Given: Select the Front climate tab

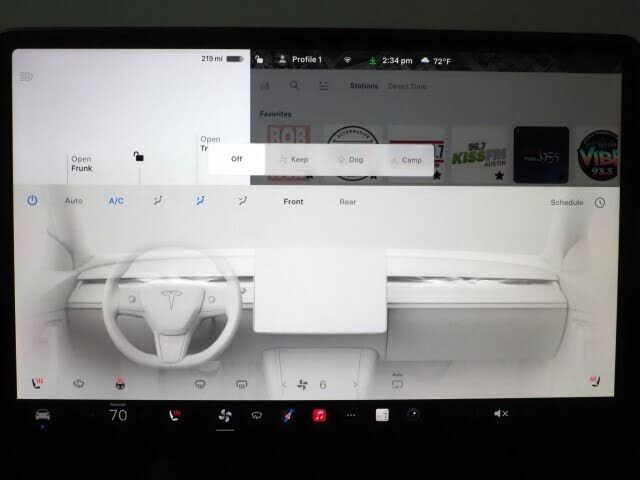Looking at the screenshot, I should (293, 202).
